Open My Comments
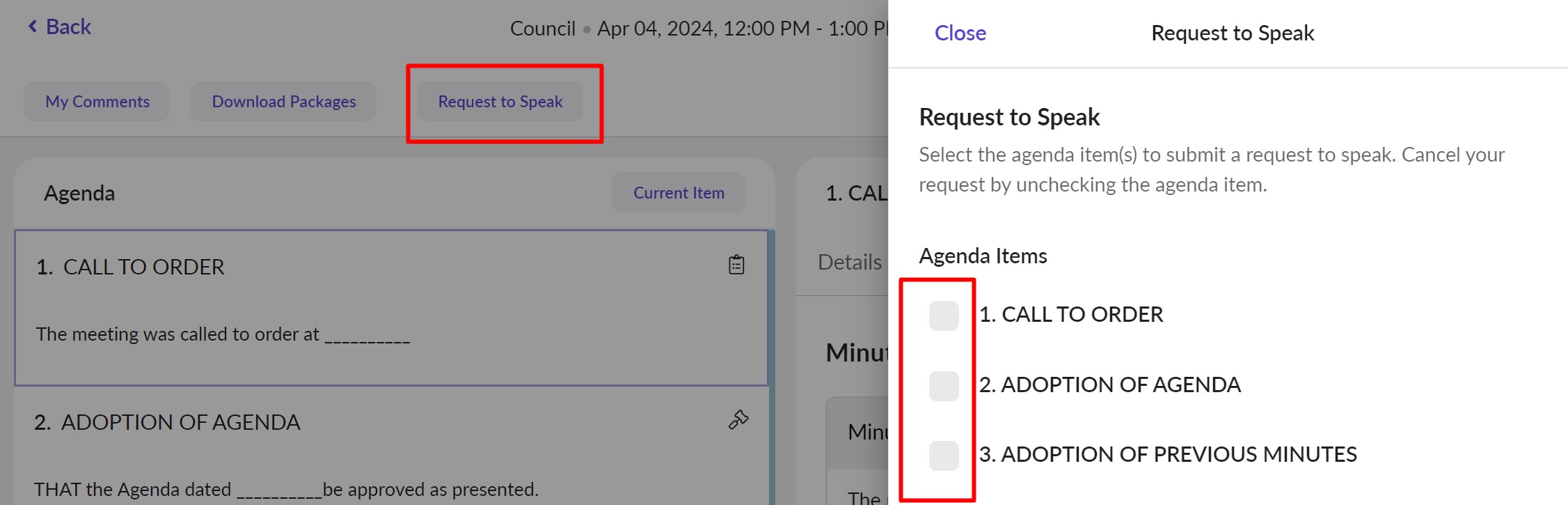The width and height of the screenshot is (1568, 505). [97, 102]
